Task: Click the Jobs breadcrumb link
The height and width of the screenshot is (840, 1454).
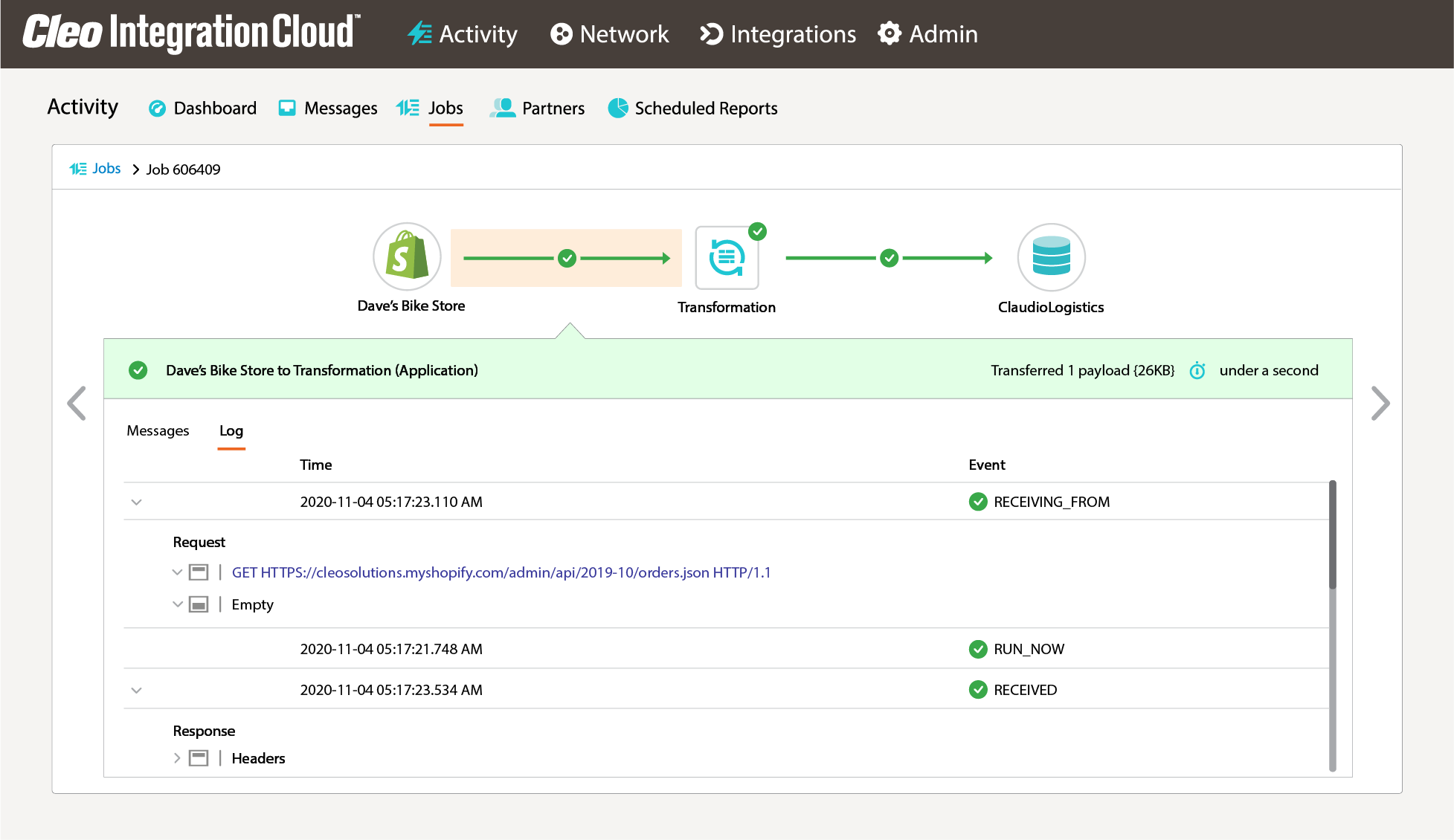Action: (x=106, y=169)
